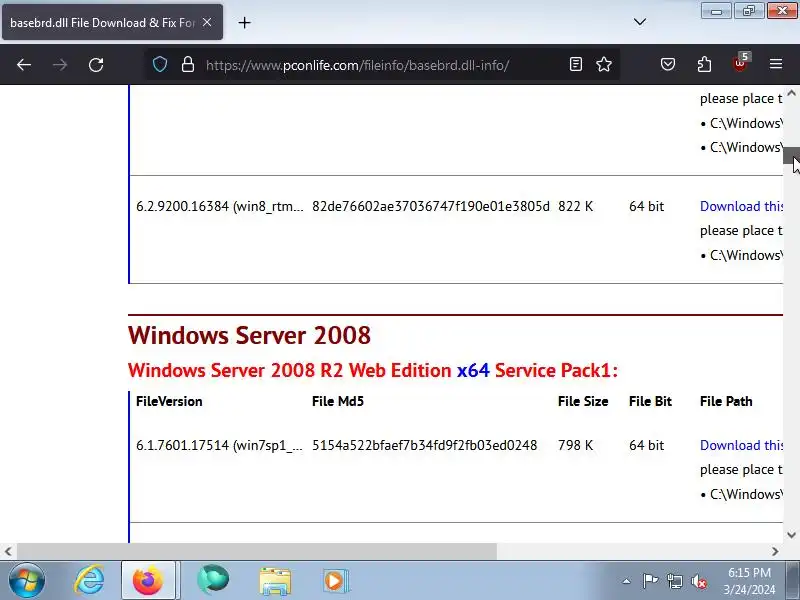Click the Windows Server 2008 heading
Screen dimensions: 800x600
pyautogui.click(x=249, y=335)
